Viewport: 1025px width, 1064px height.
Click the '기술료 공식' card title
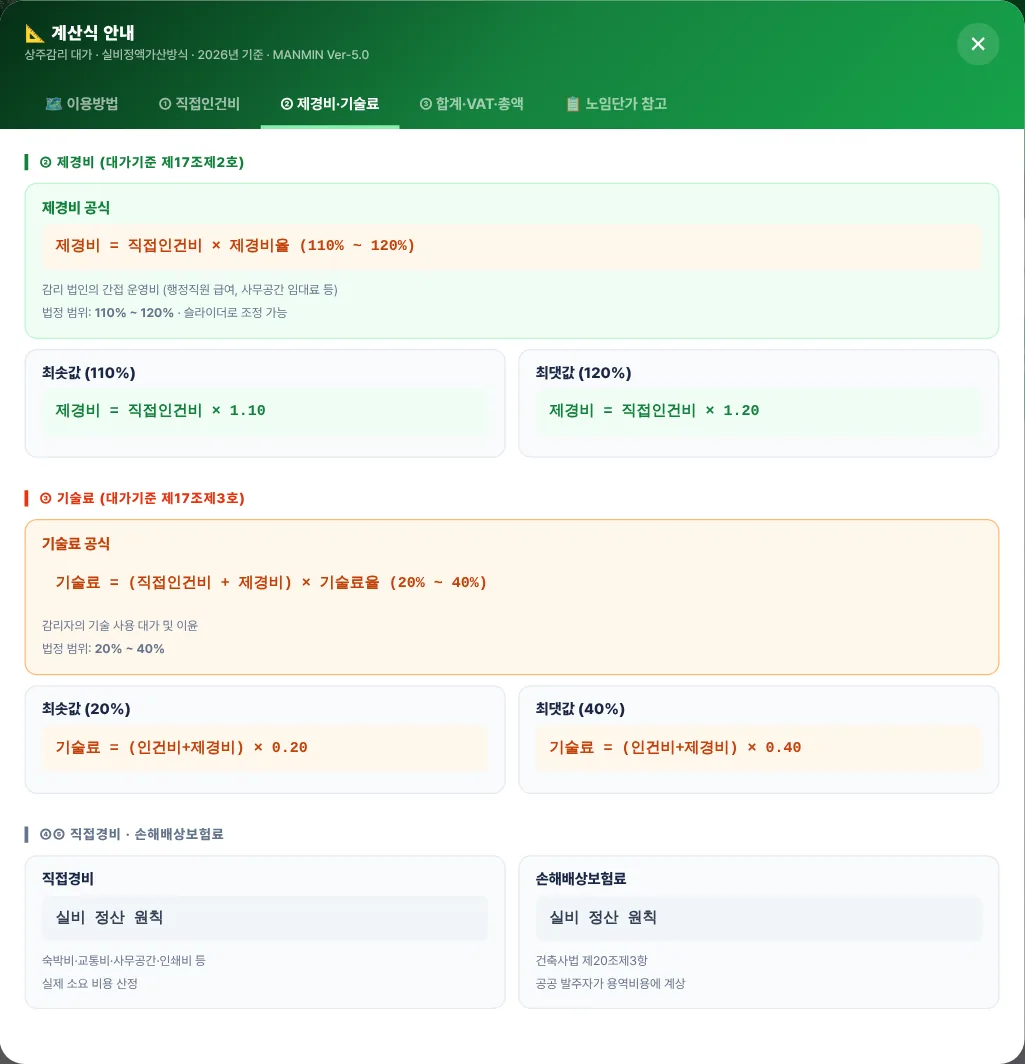coord(76,544)
